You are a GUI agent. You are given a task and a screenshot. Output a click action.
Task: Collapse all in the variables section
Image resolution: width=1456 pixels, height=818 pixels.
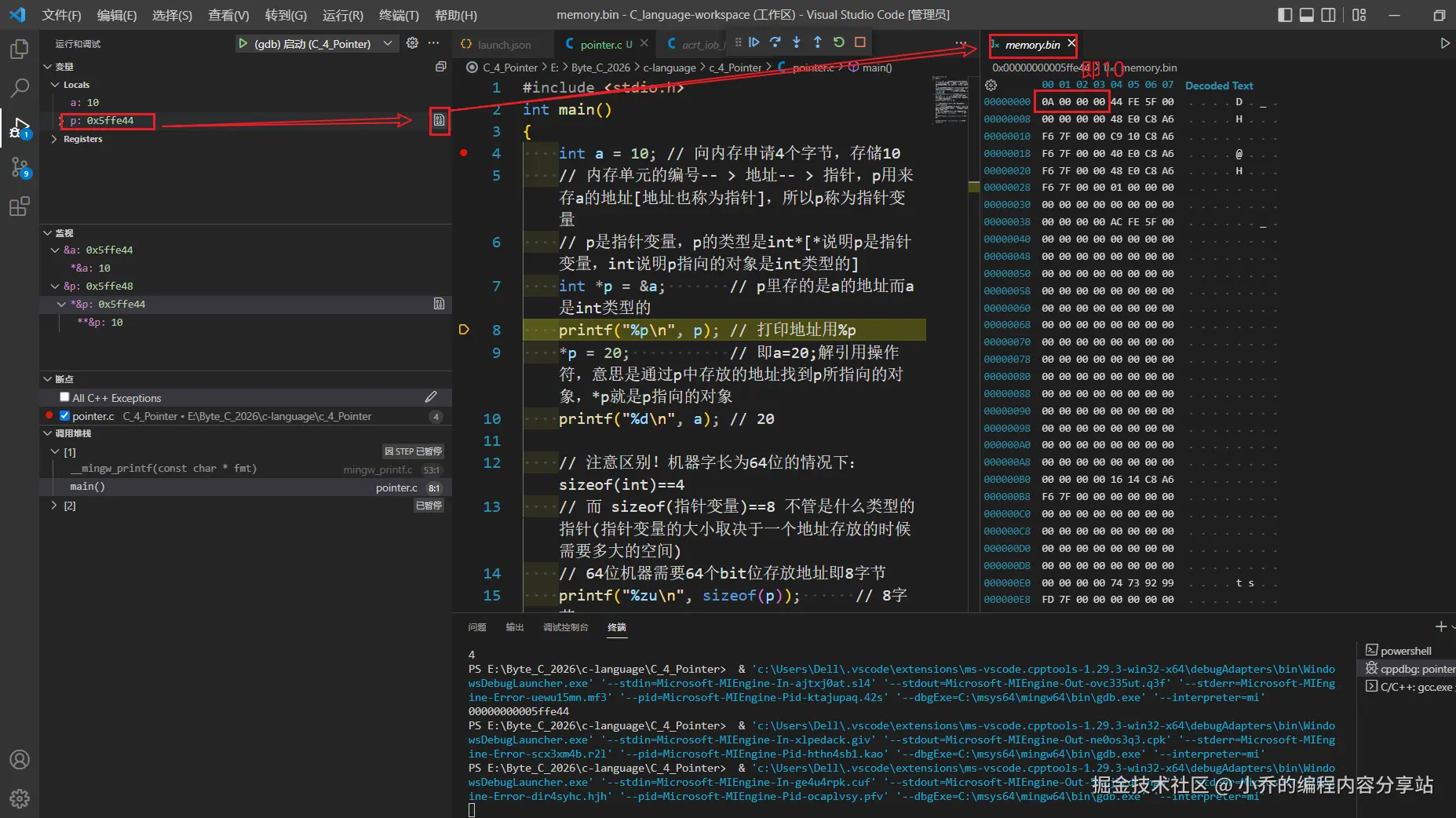click(x=440, y=67)
